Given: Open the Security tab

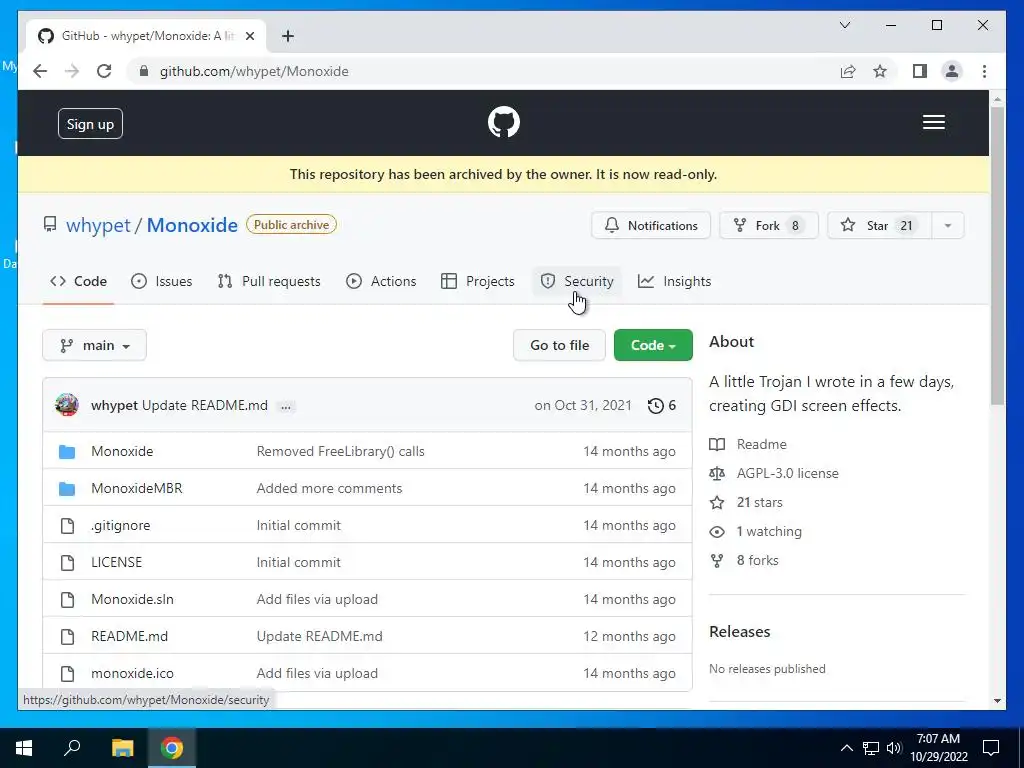Looking at the screenshot, I should click(x=577, y=281).
